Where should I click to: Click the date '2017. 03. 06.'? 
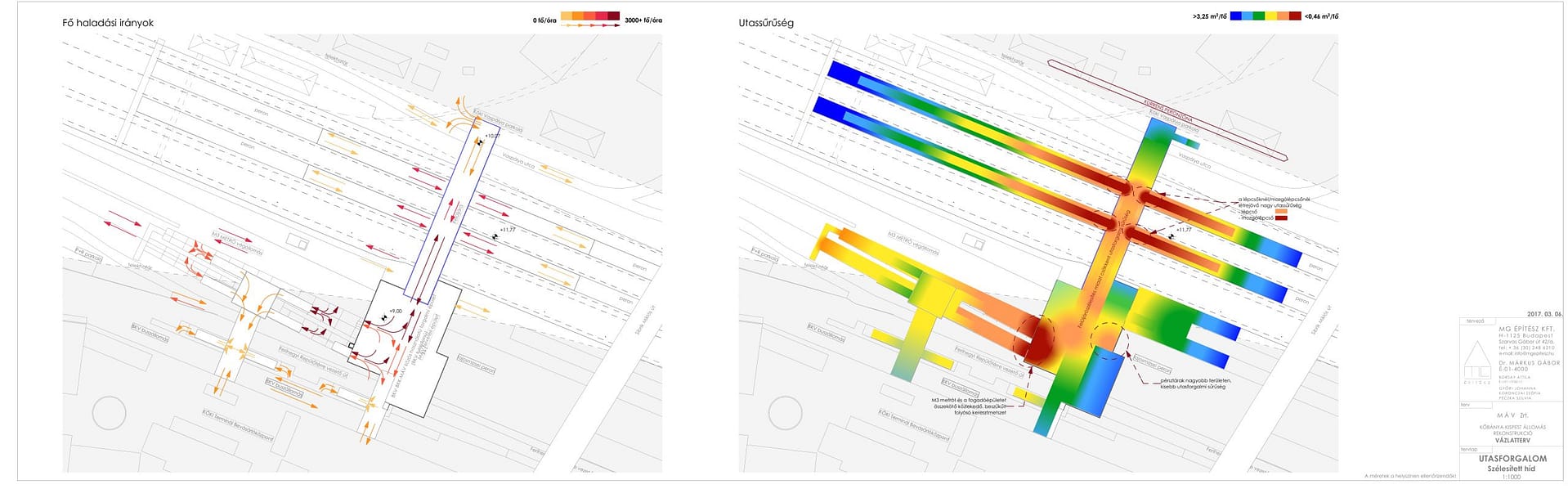pyautogui.click(x=1543, y=314)
